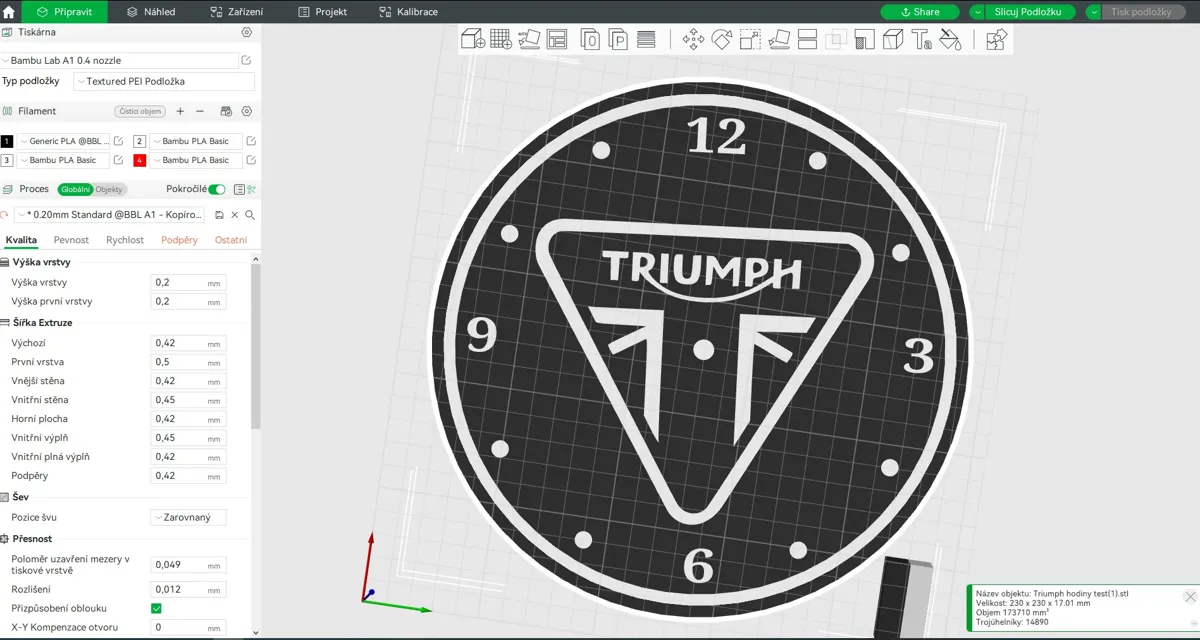Click the black filament 1 color swatch
Viewport: 1200px width, 640px height.
coord(7,141)
